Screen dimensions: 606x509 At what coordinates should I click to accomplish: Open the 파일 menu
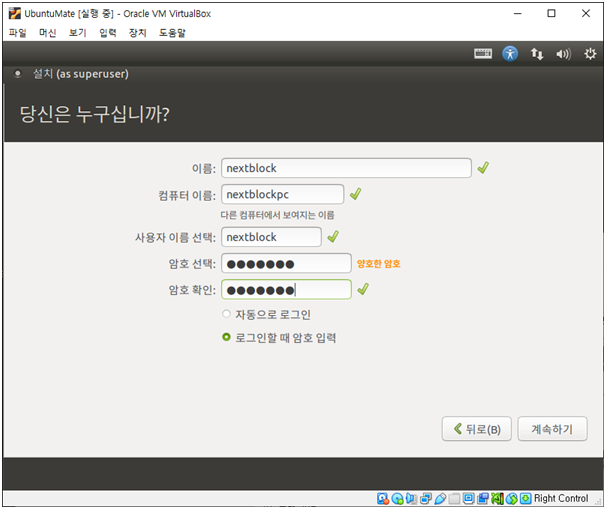click(17, 33)
